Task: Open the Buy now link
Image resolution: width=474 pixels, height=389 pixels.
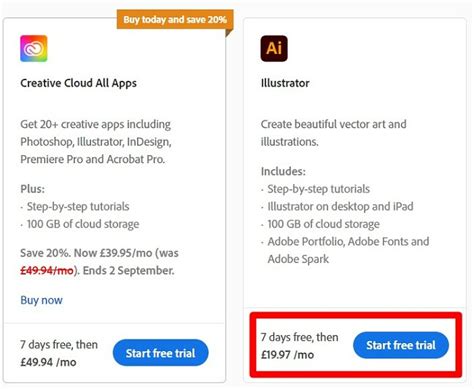Action: pyautogui.click(x=41, y=300)
